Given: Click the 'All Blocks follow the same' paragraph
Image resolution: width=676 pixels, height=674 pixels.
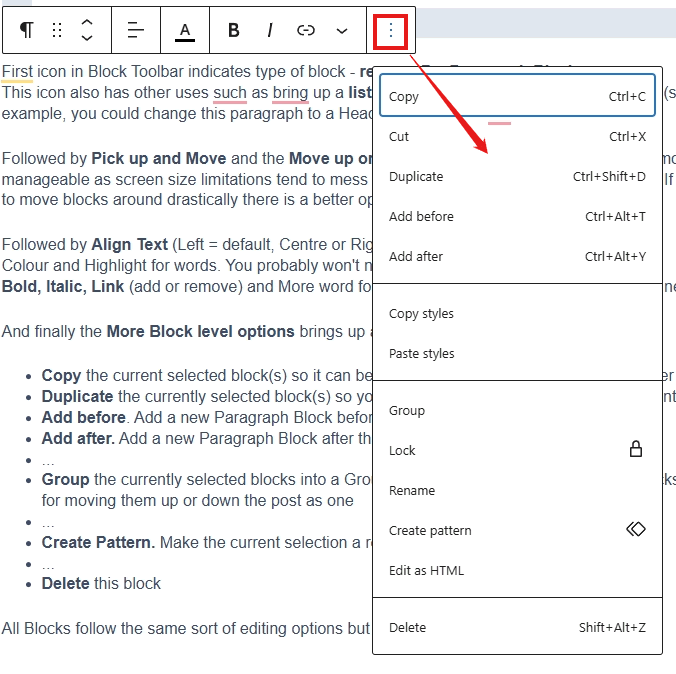Looking at the screenshot, I should (x=186, y=628).
